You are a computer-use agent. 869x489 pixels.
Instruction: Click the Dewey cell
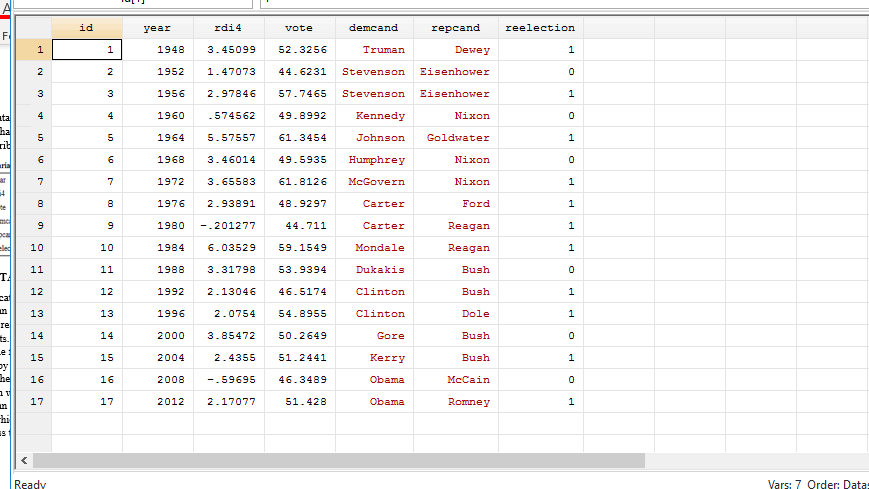[456, 50]
